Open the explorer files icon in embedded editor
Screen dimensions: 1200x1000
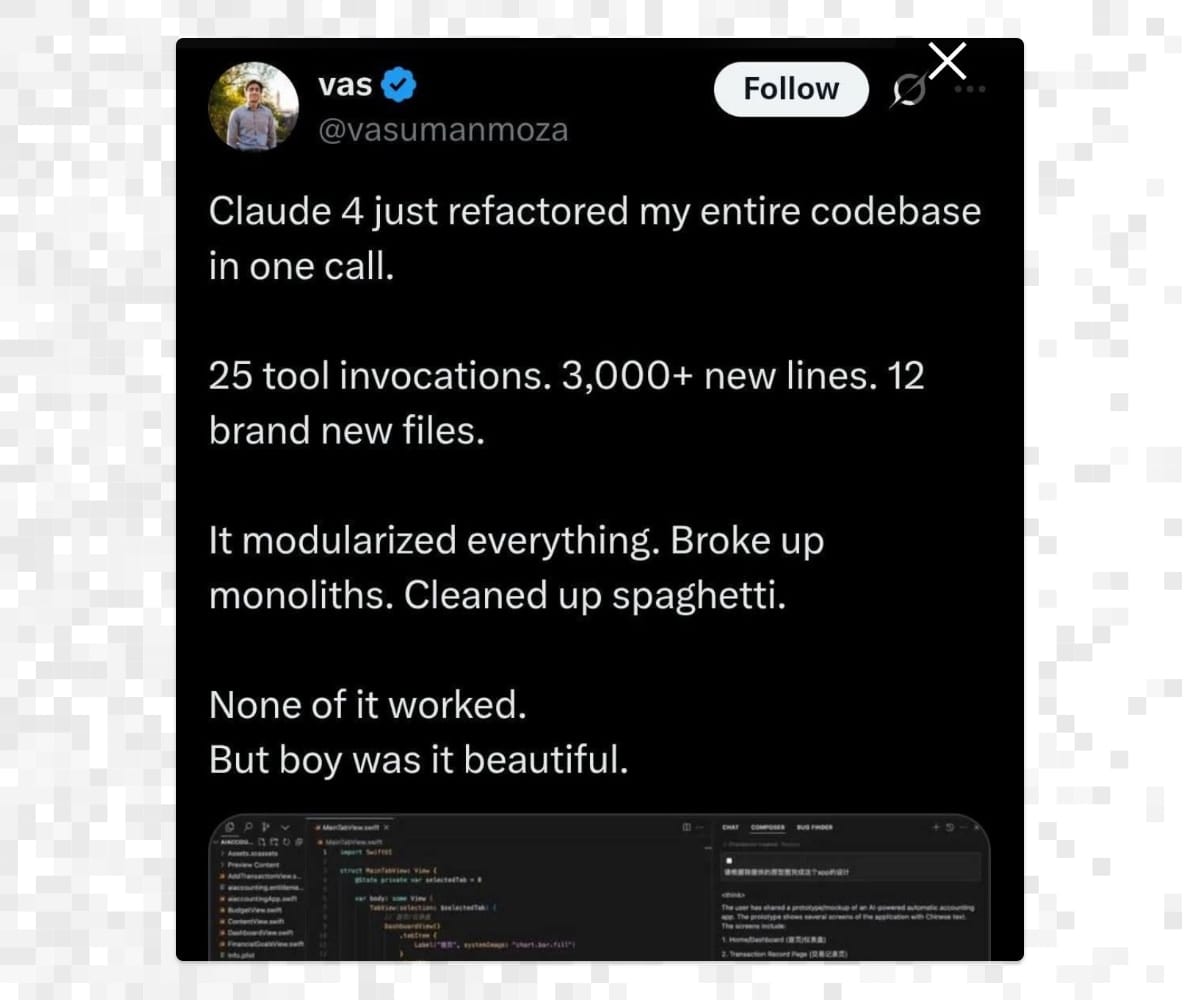[231, 827]
